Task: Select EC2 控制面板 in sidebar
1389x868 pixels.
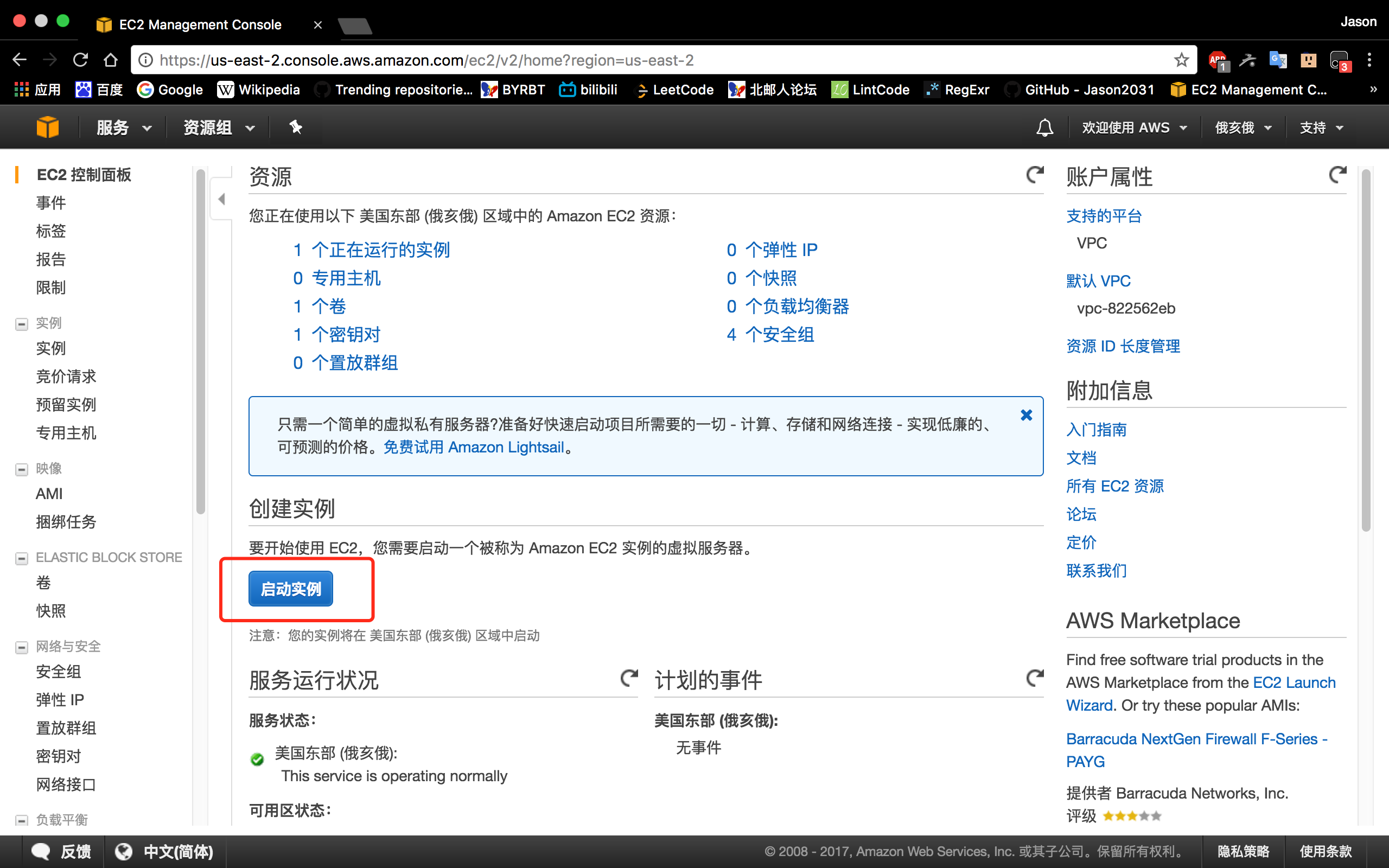Action: coord(84,175)
